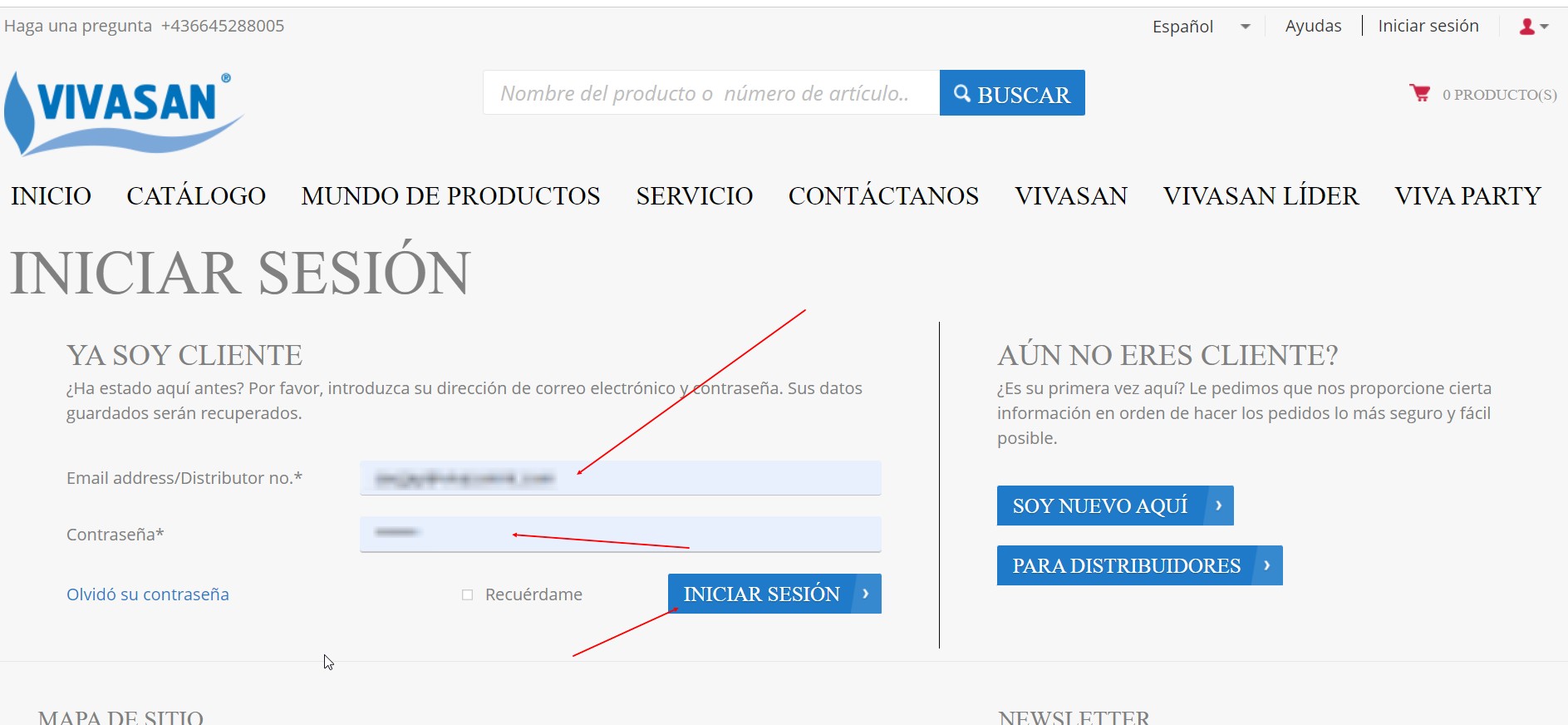Click the AÚN NO ERES CLIENTE? heading

coord(1167,355)
